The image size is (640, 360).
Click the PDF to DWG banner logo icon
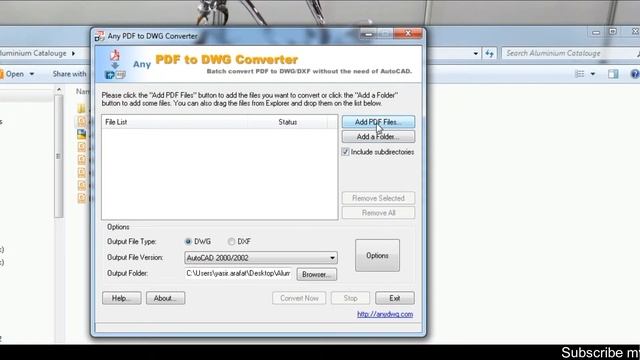115,64
